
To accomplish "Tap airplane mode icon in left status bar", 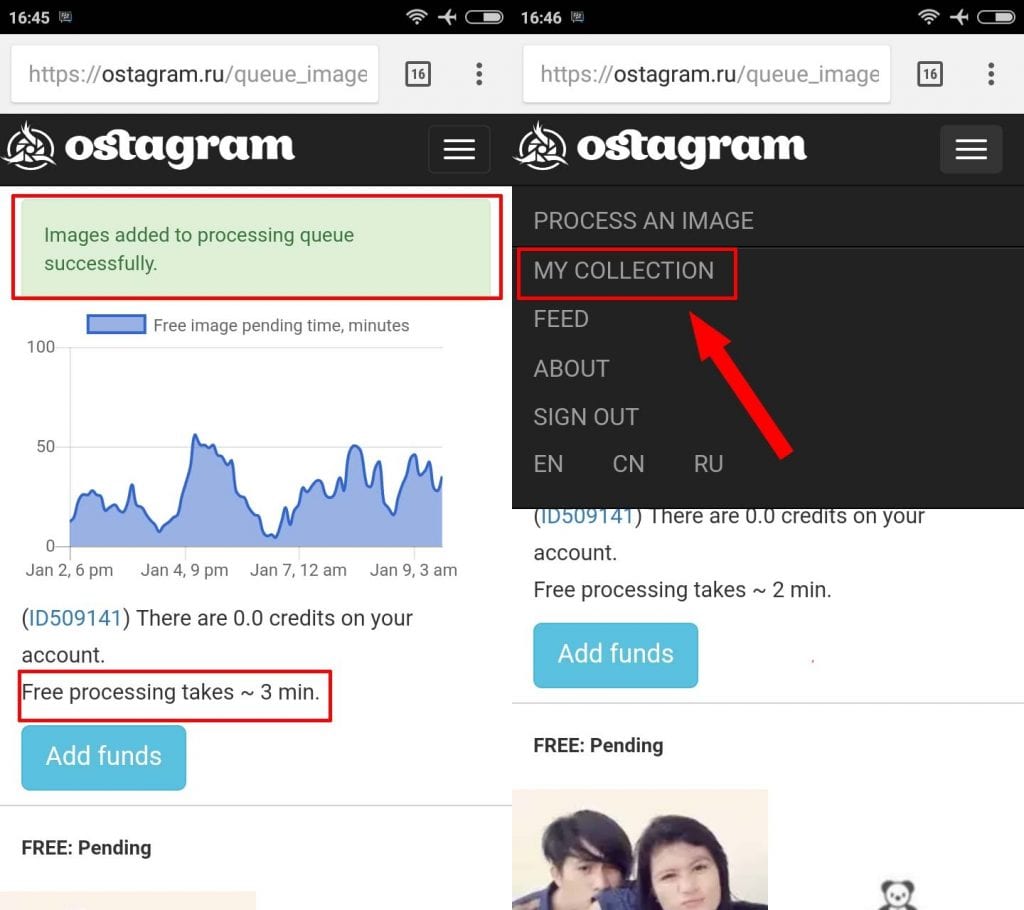I will (x=447, y=17).
